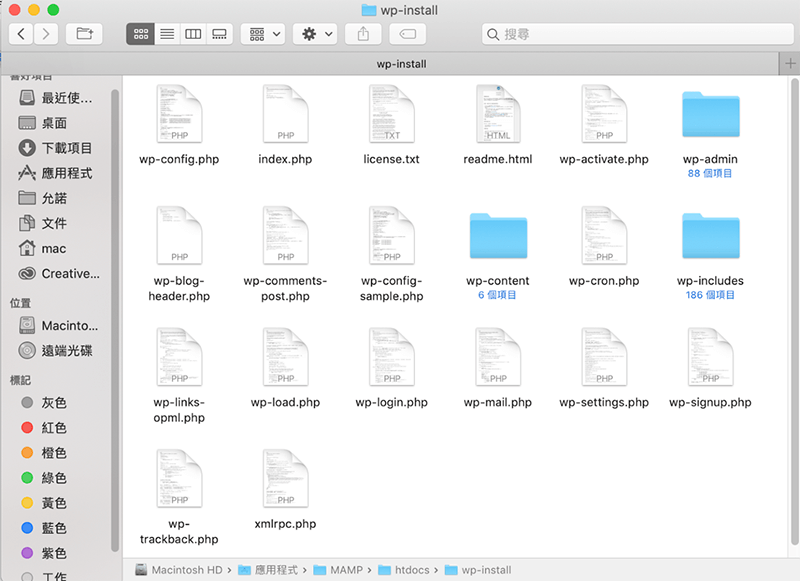
Task: Select the wp-trackback.php file
Action: click(x=179, y=497)
